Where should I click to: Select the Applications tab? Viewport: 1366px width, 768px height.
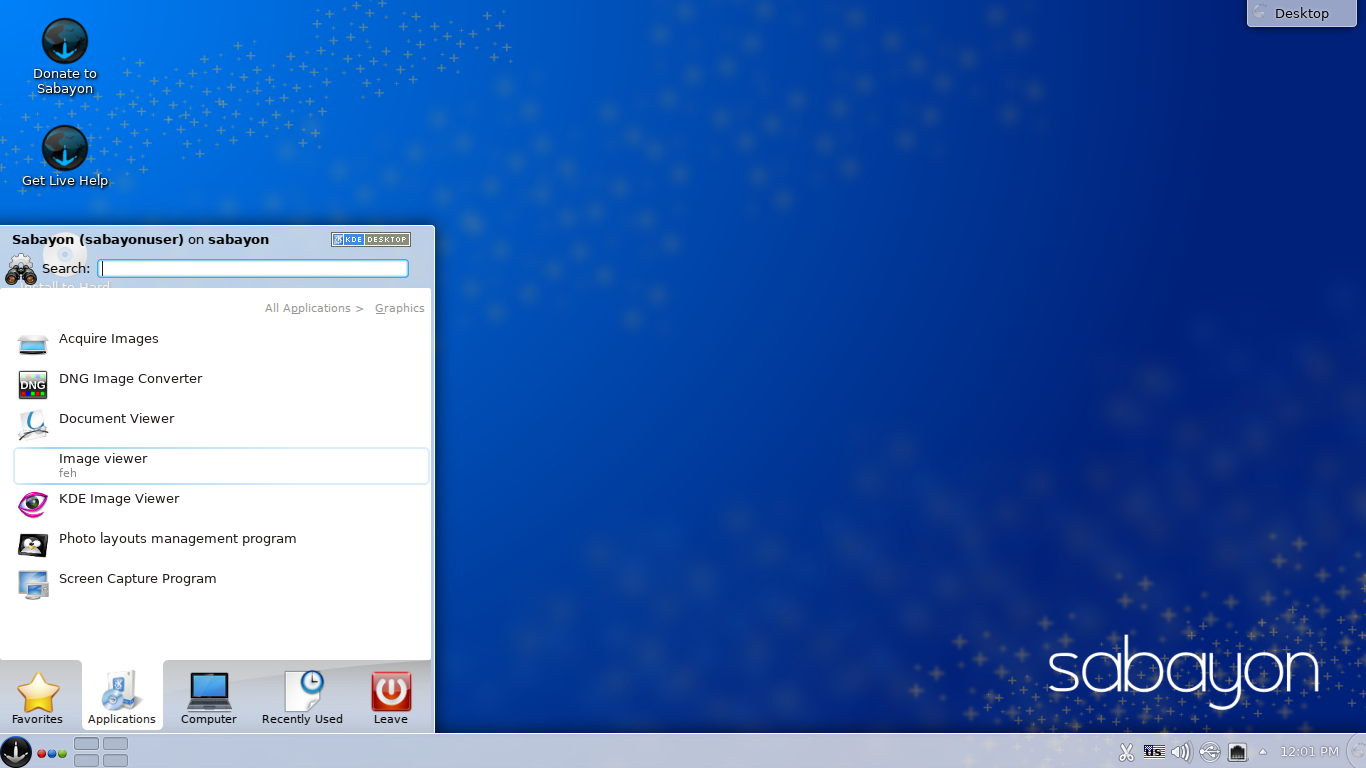coord(122,695)
